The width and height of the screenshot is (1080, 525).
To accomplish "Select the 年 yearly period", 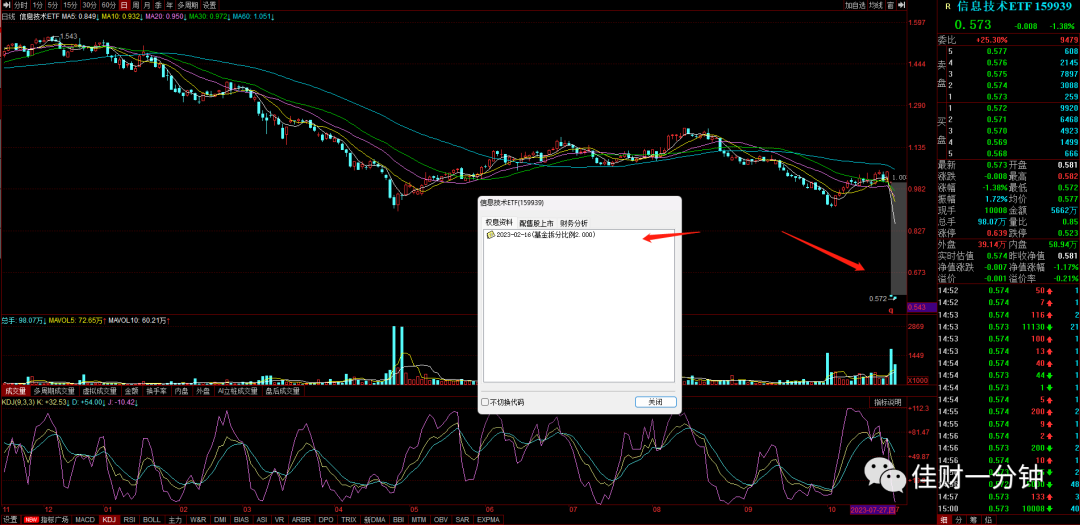I will (169, 5).
